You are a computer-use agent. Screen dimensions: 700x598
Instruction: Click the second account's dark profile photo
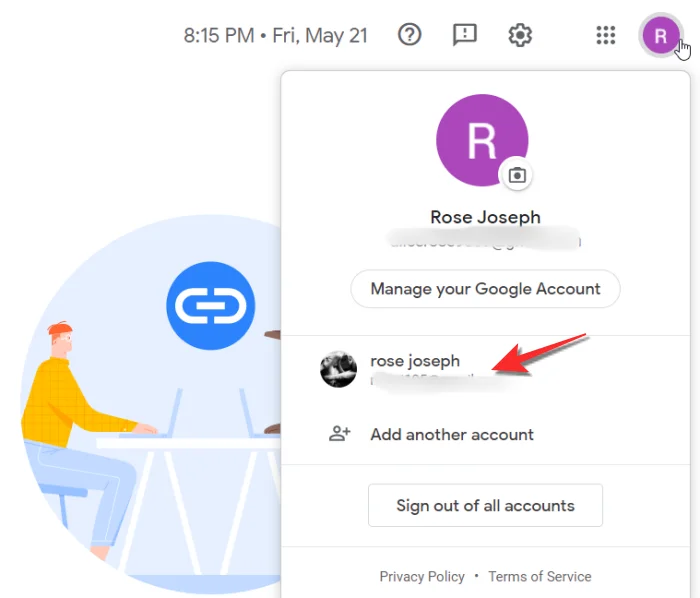[x=339, y=369]
